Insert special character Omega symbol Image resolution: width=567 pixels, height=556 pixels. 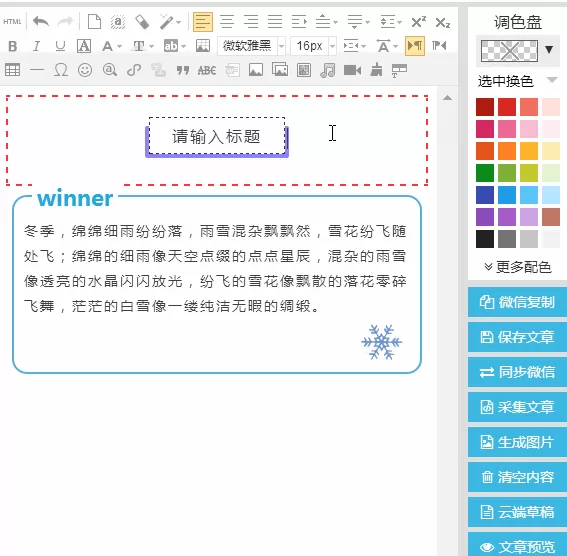[x=61, y=70]
